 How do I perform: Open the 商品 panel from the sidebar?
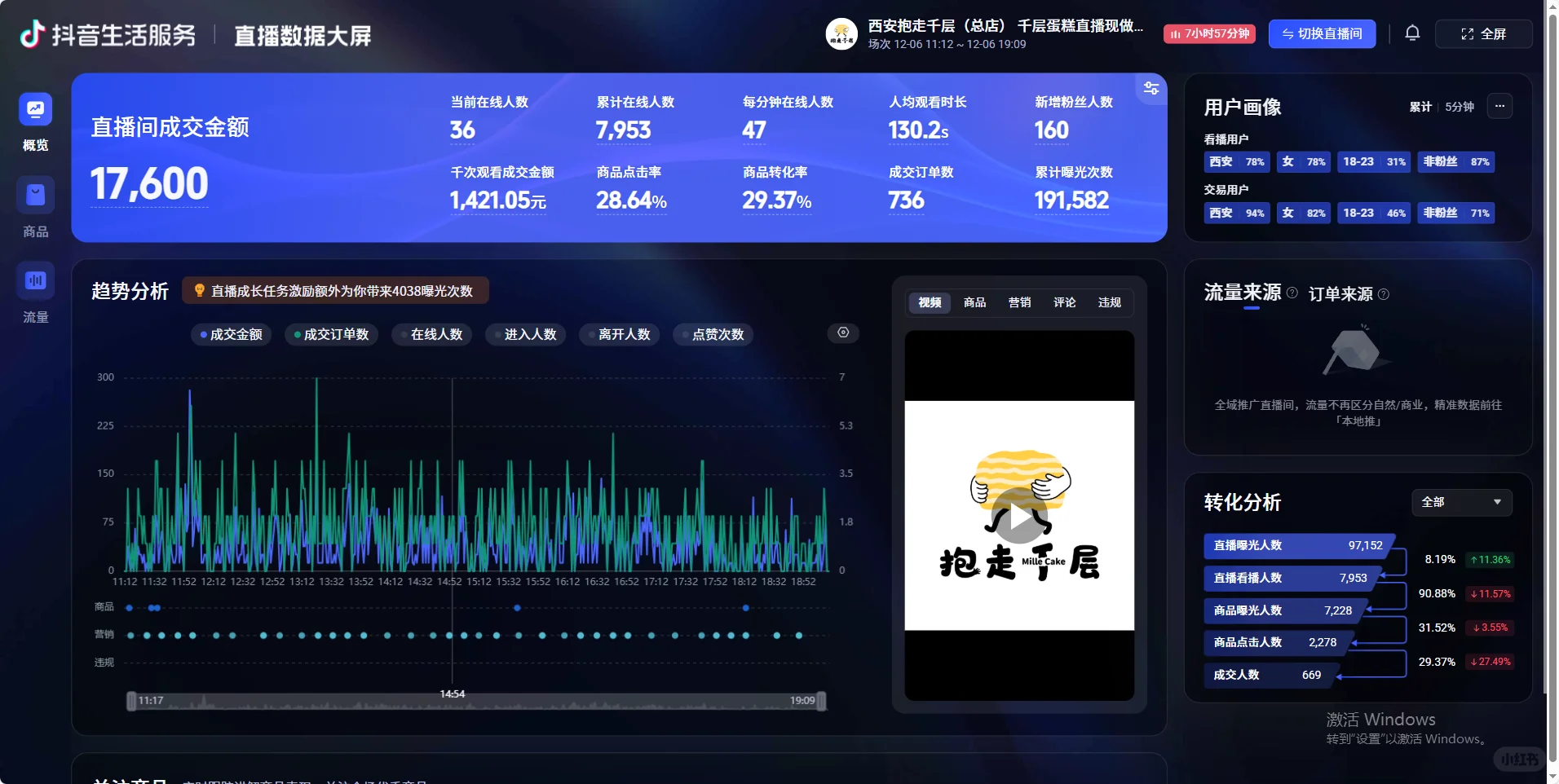pos(35,194)
